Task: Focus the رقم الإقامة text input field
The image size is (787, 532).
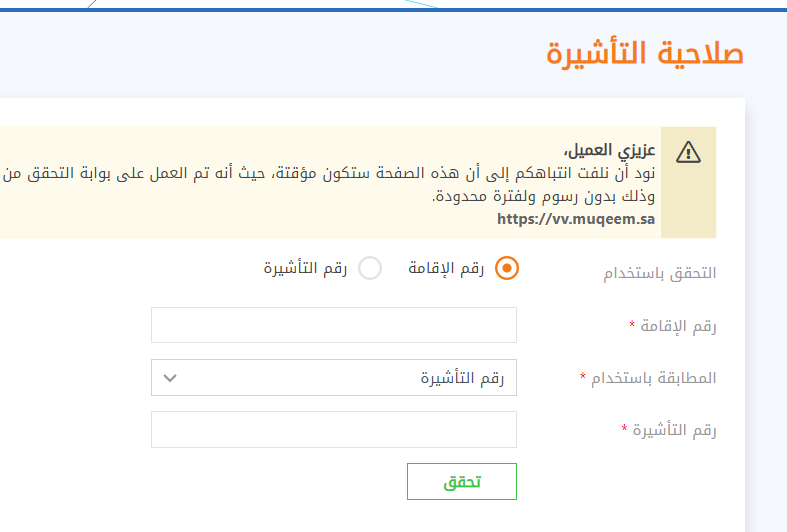Action: point(334,325)
